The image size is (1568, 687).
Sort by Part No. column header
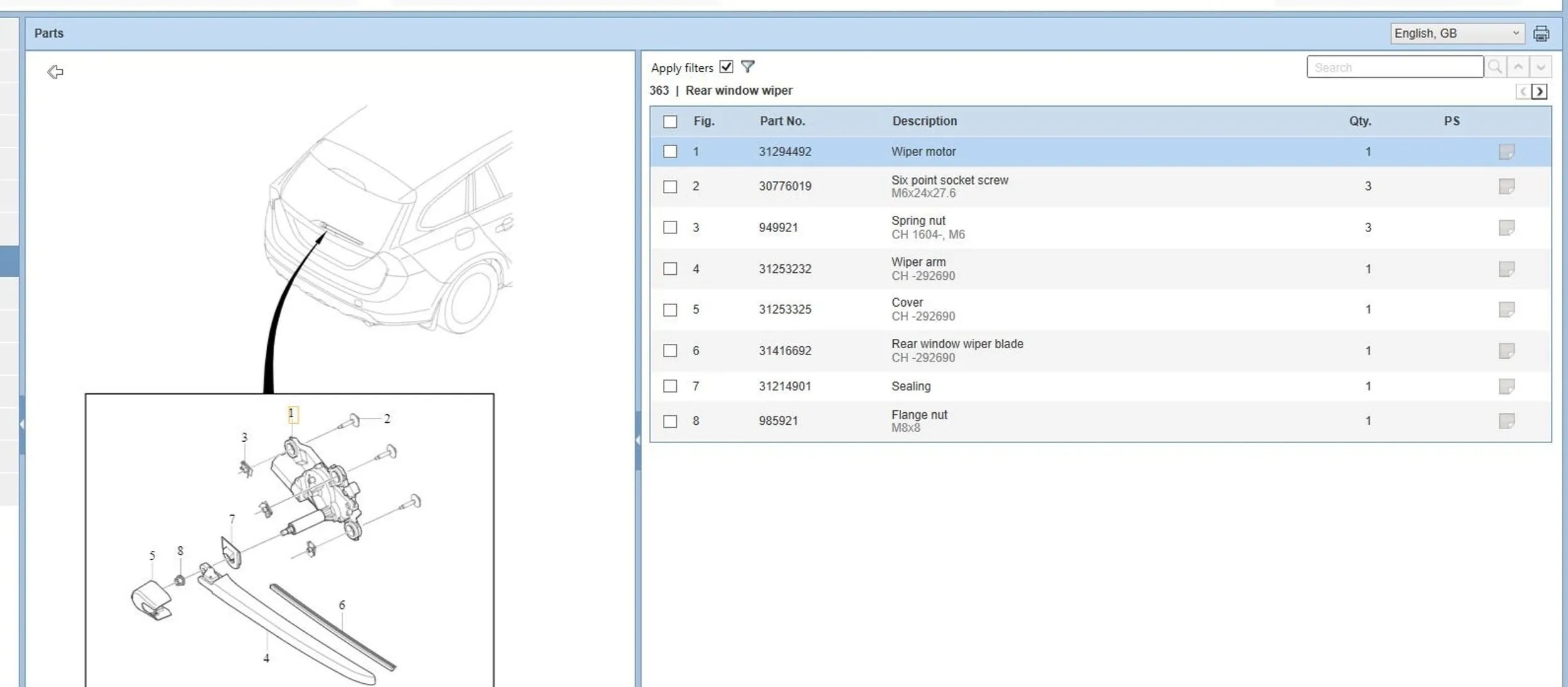[782, 121]
